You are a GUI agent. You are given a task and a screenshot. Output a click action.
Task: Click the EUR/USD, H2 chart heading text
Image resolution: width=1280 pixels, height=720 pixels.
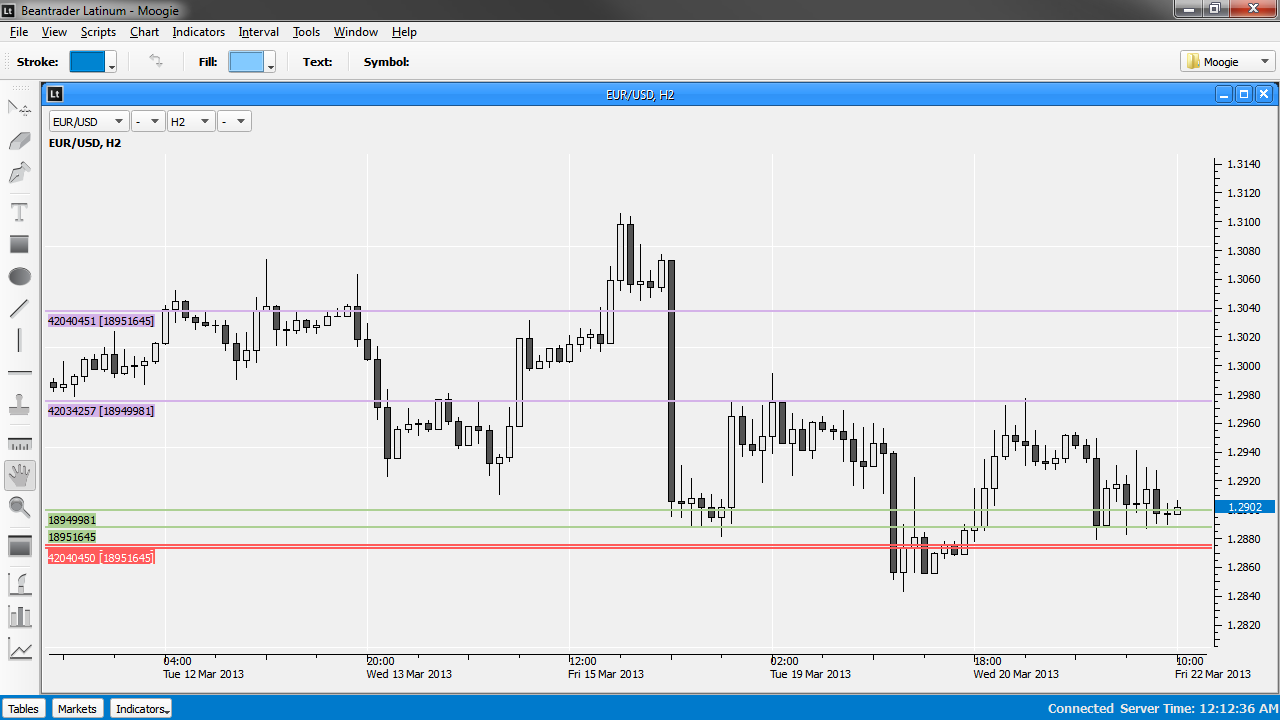pyautogui.click(x=85, y=143)
